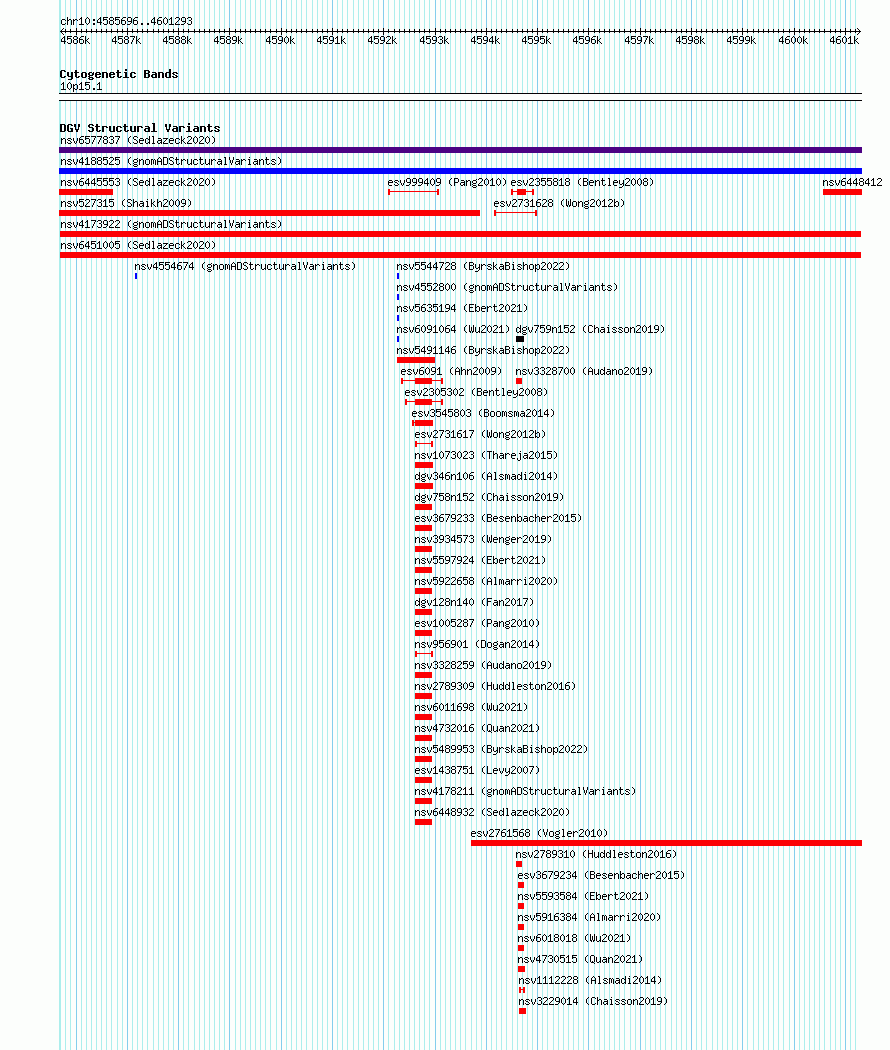
Task: Click nsv3229014 (Chaisson2019) label
Action: [593, 1002]
